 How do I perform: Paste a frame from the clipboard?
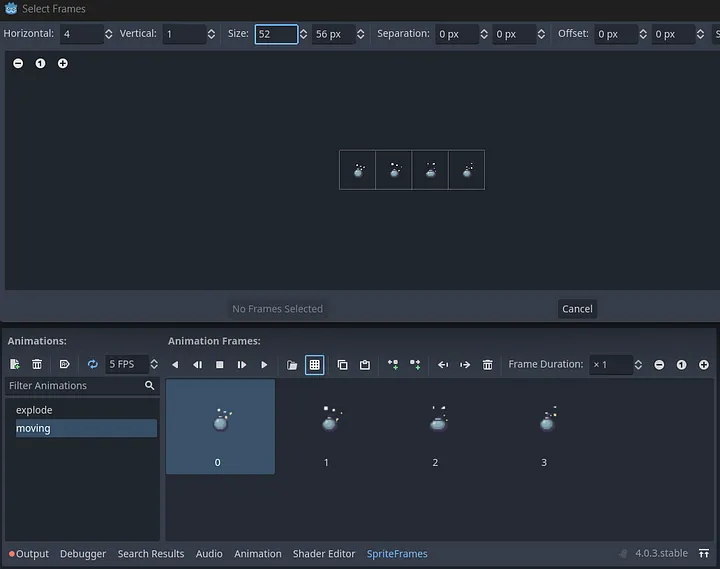click(365, 365)
